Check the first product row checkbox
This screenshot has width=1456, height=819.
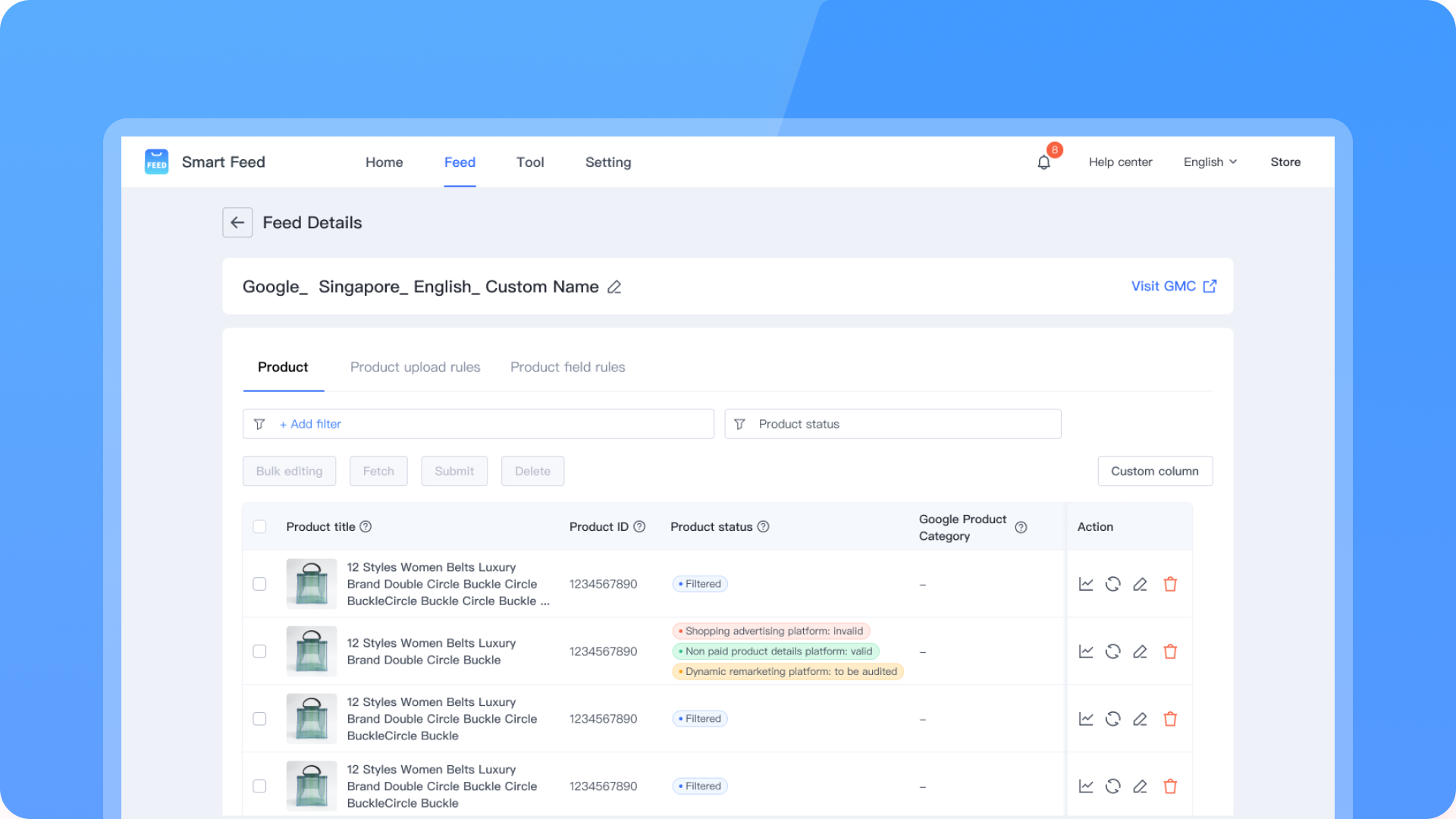(259, 584)
